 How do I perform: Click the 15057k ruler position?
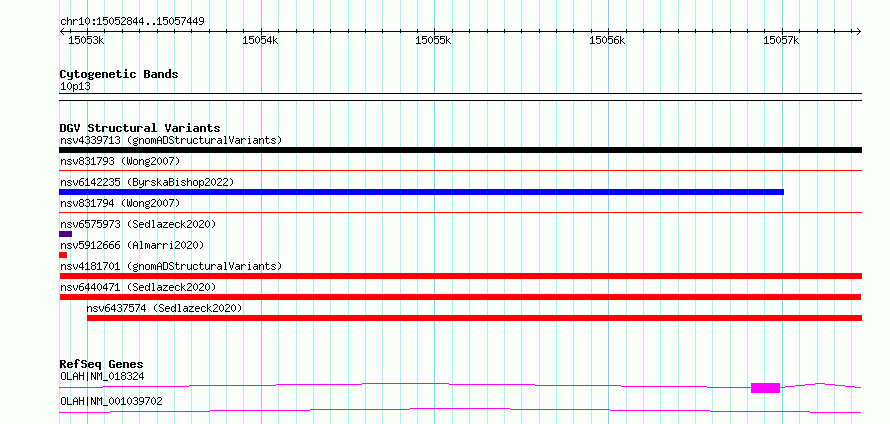tap(781, 40)
